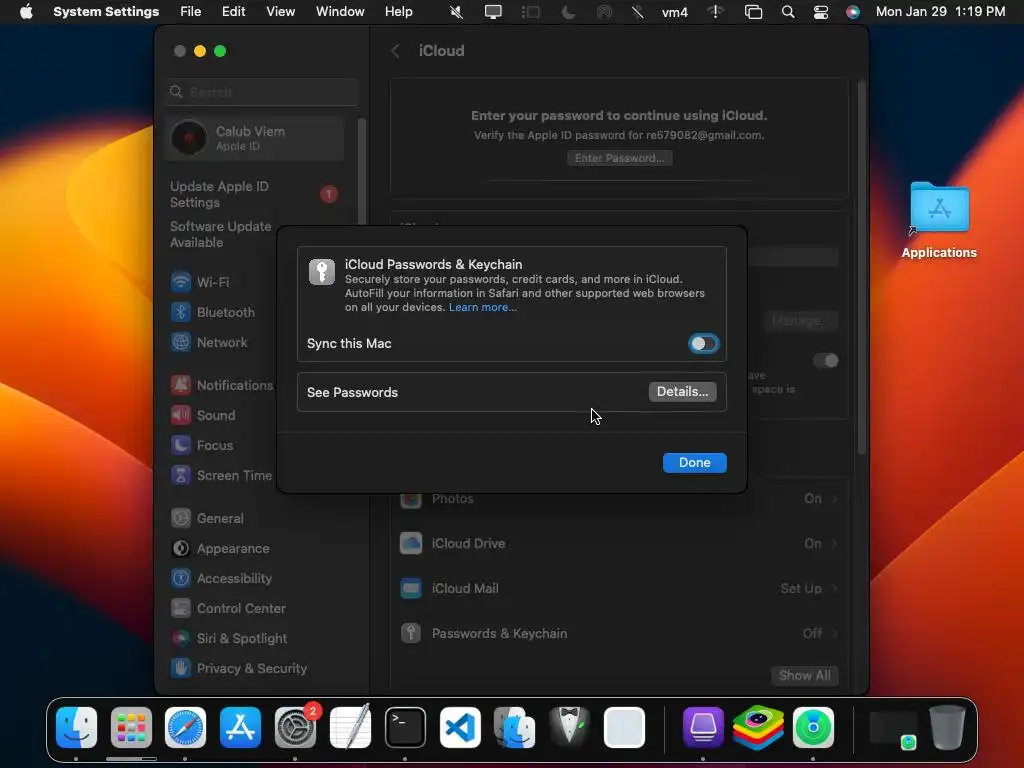Open Finder from the Dock
The width and height of the screenshot is (1024, 768).
tap(76, 728)
